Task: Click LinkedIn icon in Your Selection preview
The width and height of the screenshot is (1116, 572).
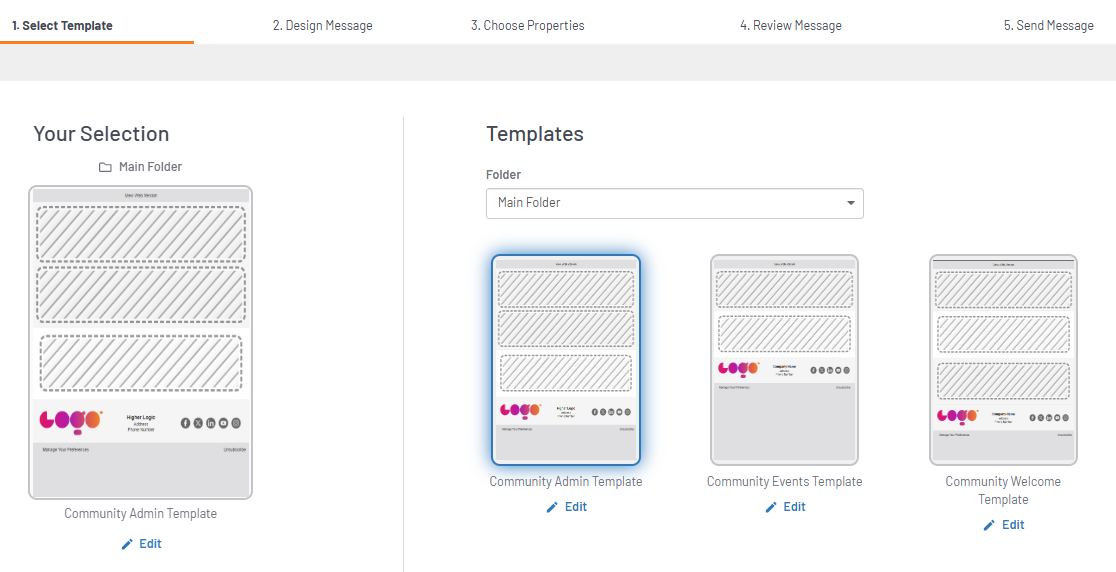Action: tap(211, 423)
